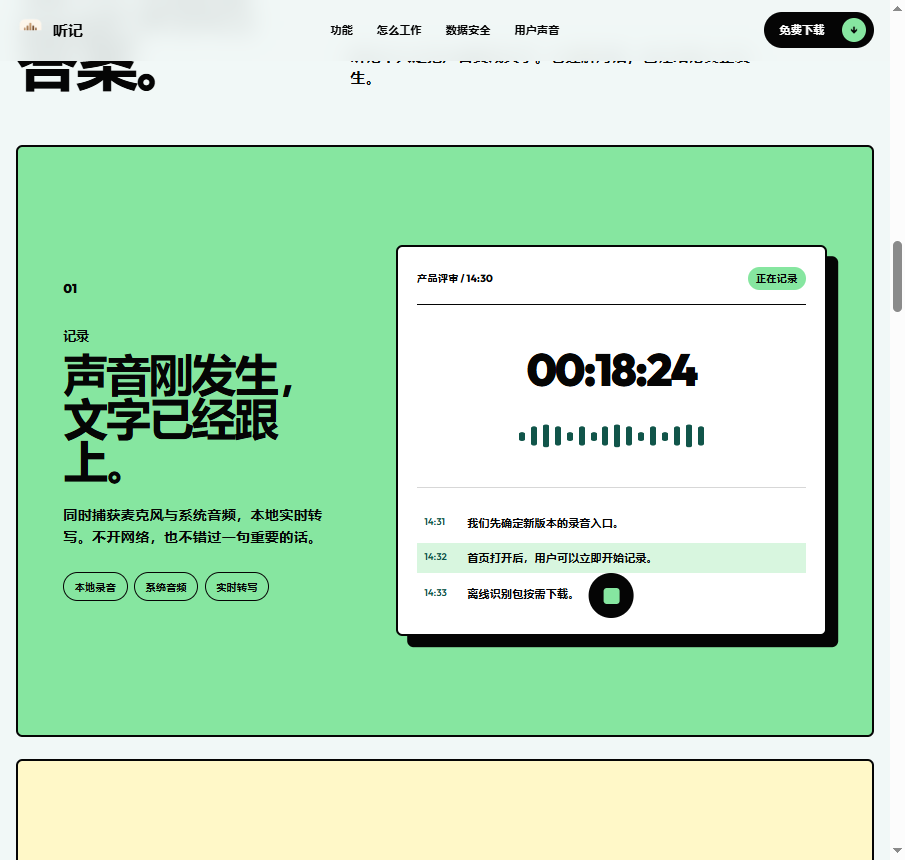
Task: Open the 功能 navigation item
Action: click(341, 30)
